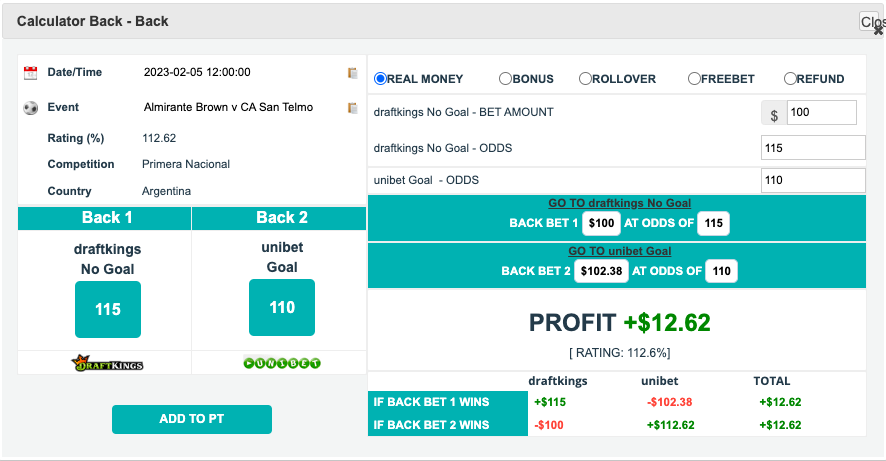The image size is (886, 461).
Task: Select the REFUND radio option
Action: [x=790, y=79]
